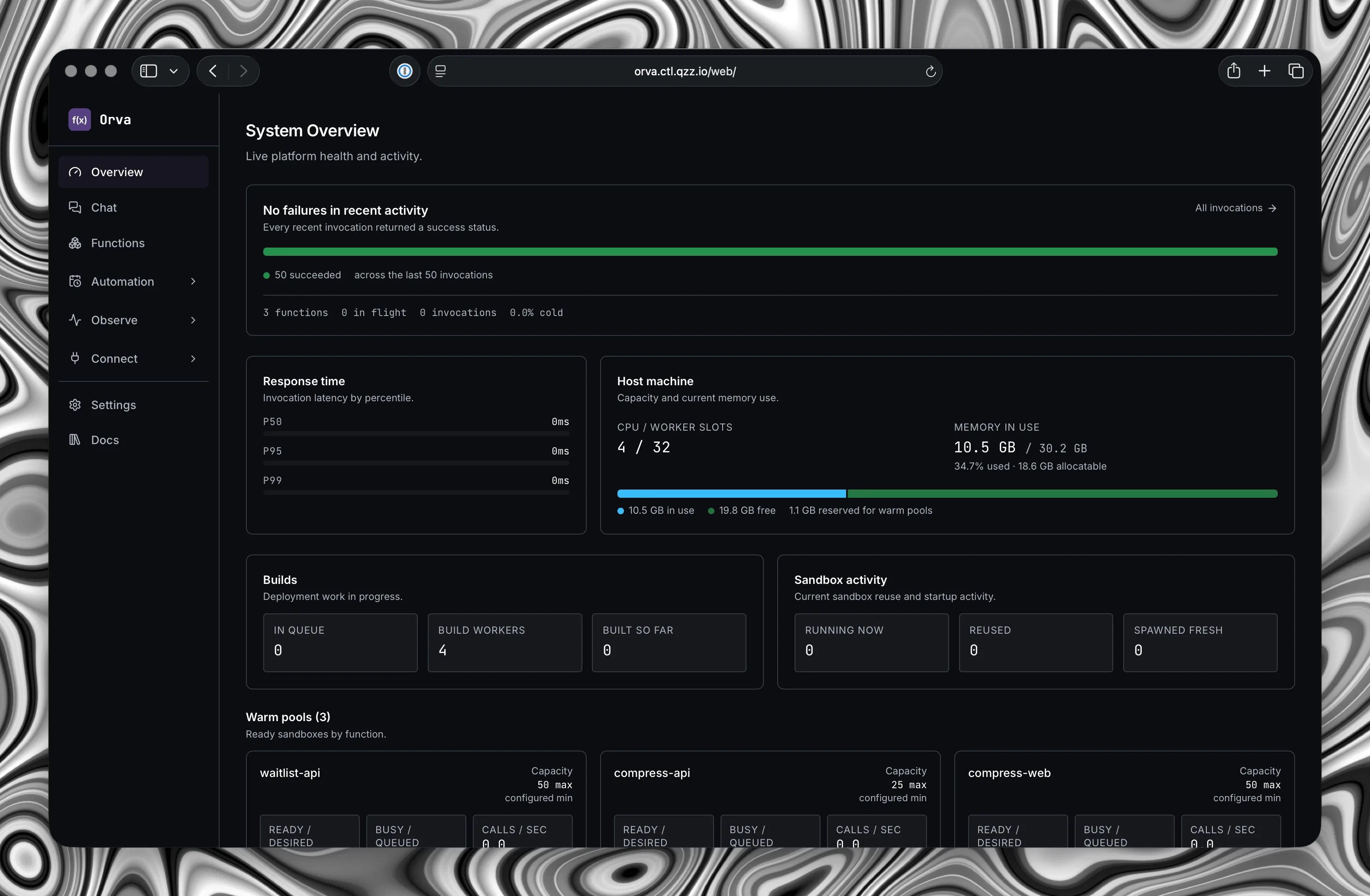This screenshot has height=896, width=1370.
Task: Click the '0 in flight' stat text
Action: click(x=374, y=313)
